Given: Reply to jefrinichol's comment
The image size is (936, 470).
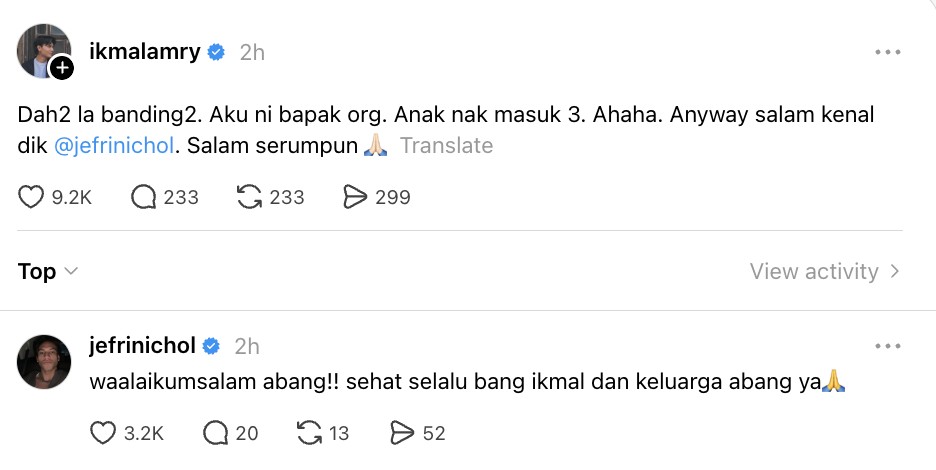Looking at the screenshot, I should click(x=216, y=433).
